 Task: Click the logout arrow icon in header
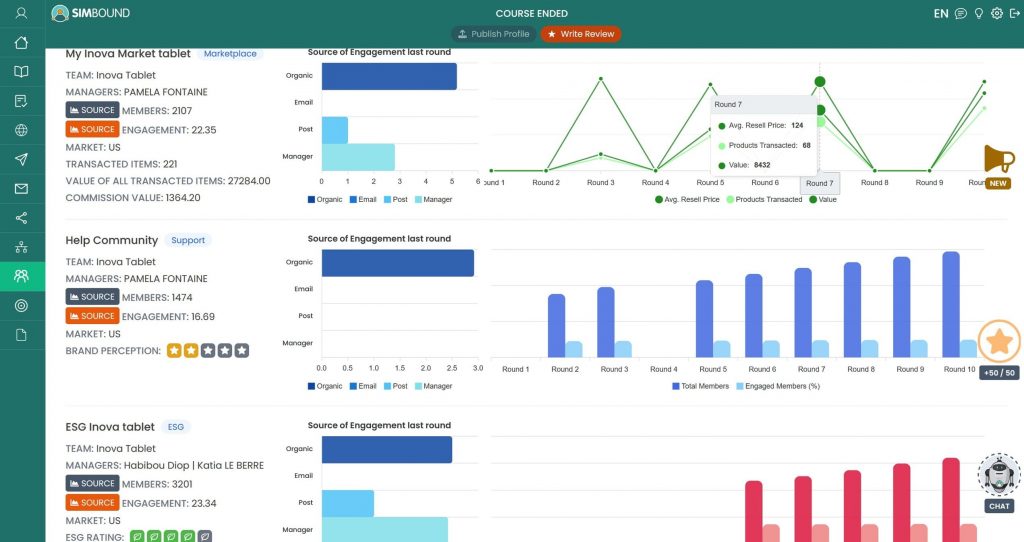(1013, 13)
